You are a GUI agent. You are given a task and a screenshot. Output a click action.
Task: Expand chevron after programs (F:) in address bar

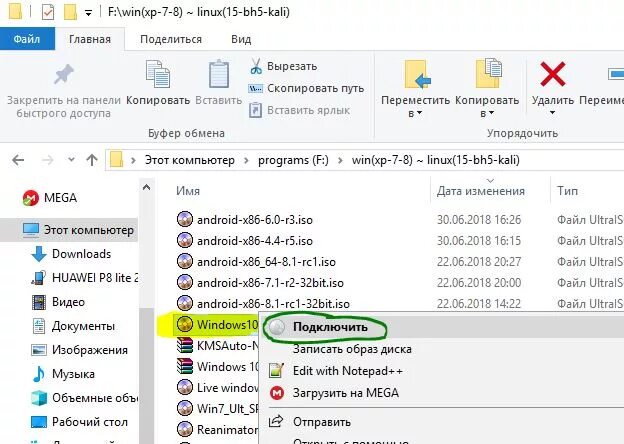point(340,160)
